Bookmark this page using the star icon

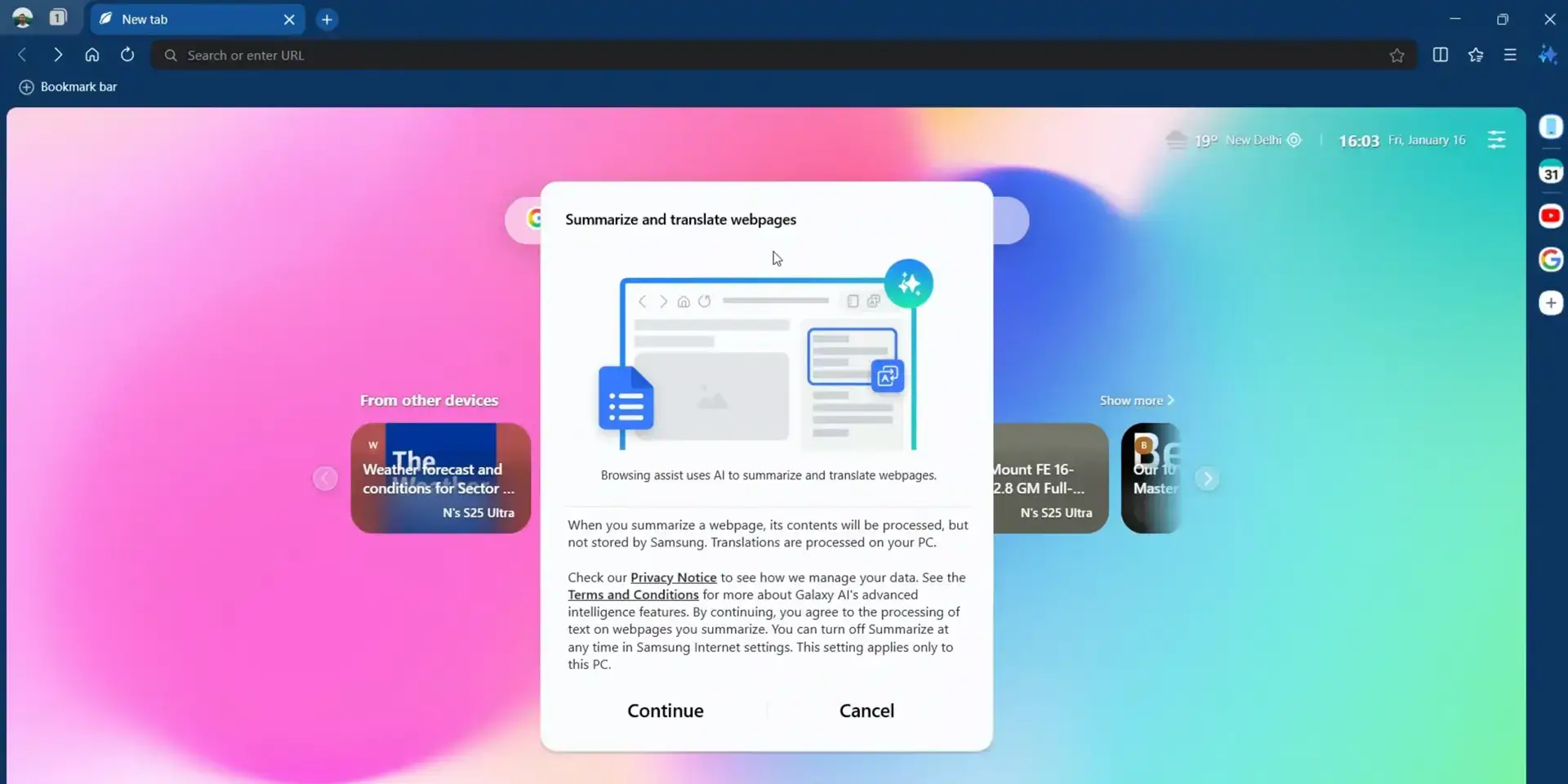pos(1396,55)
